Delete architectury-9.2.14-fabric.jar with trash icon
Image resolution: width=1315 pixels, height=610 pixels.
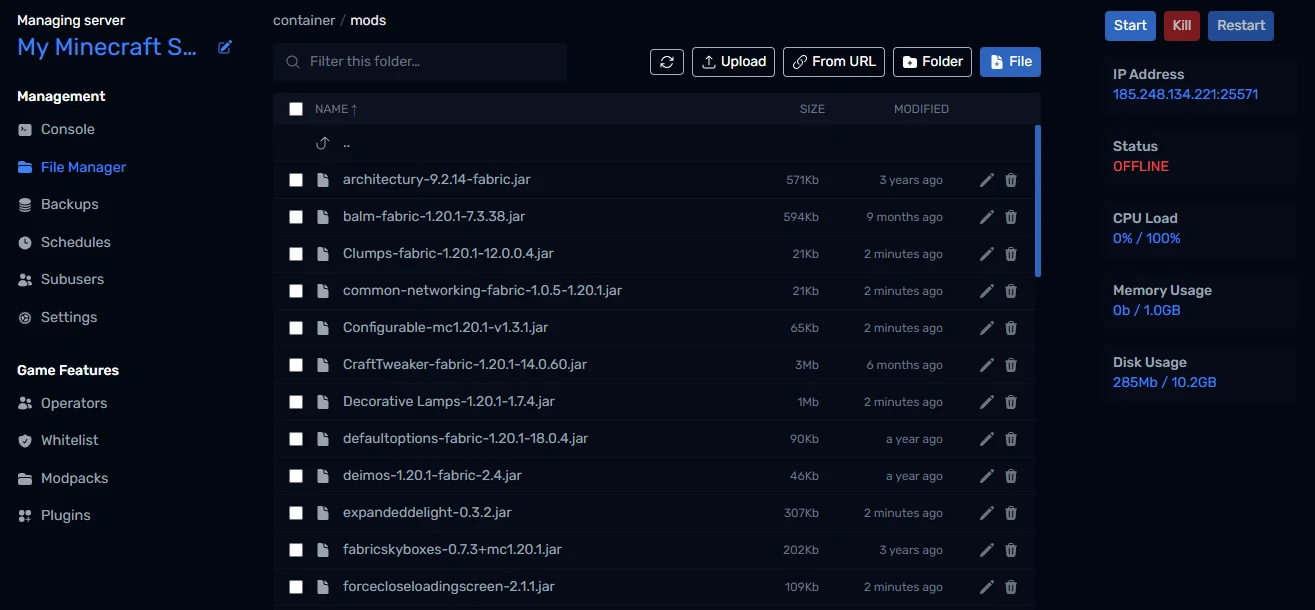point(1011,180)
